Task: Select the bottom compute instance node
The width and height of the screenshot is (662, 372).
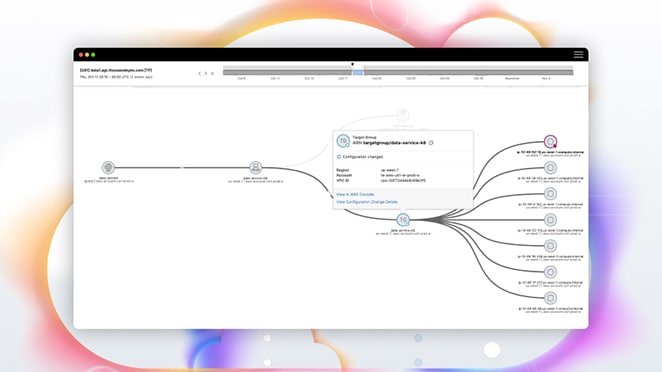Action: tap(550, 298)
